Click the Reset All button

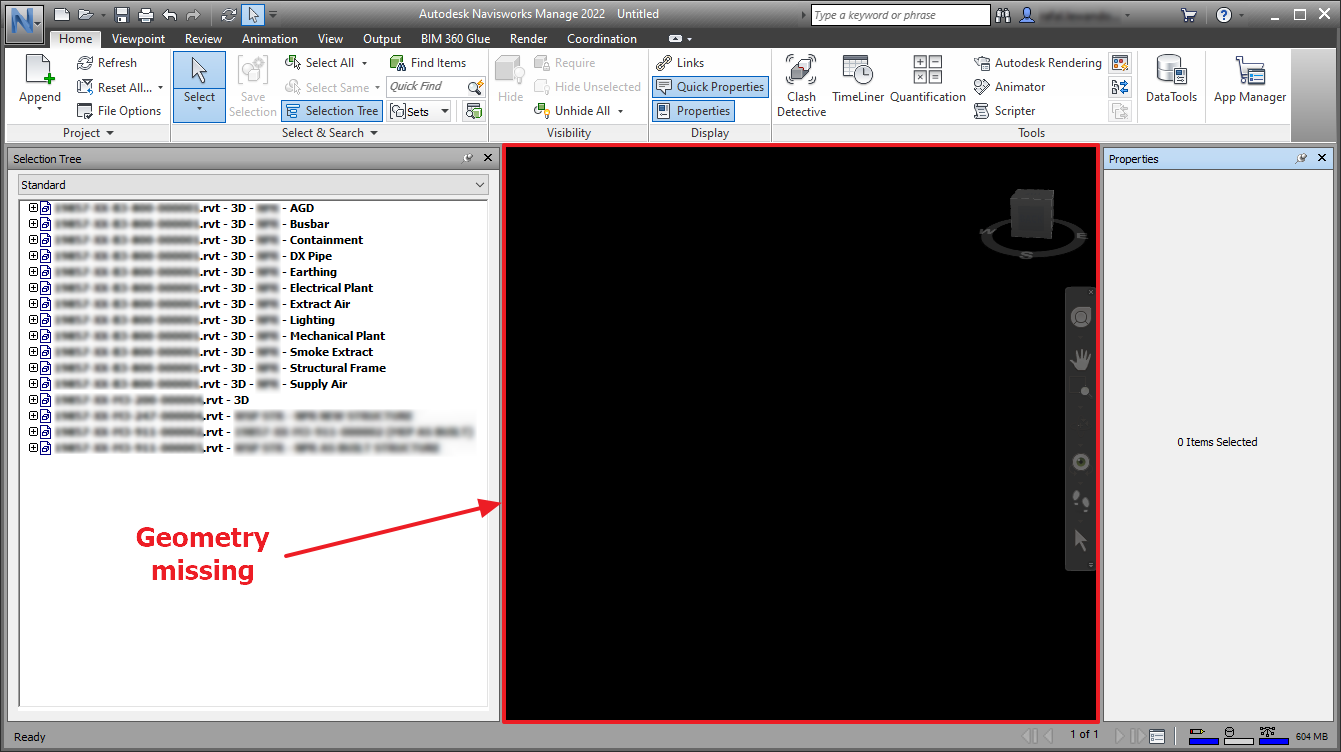[121, 87]
